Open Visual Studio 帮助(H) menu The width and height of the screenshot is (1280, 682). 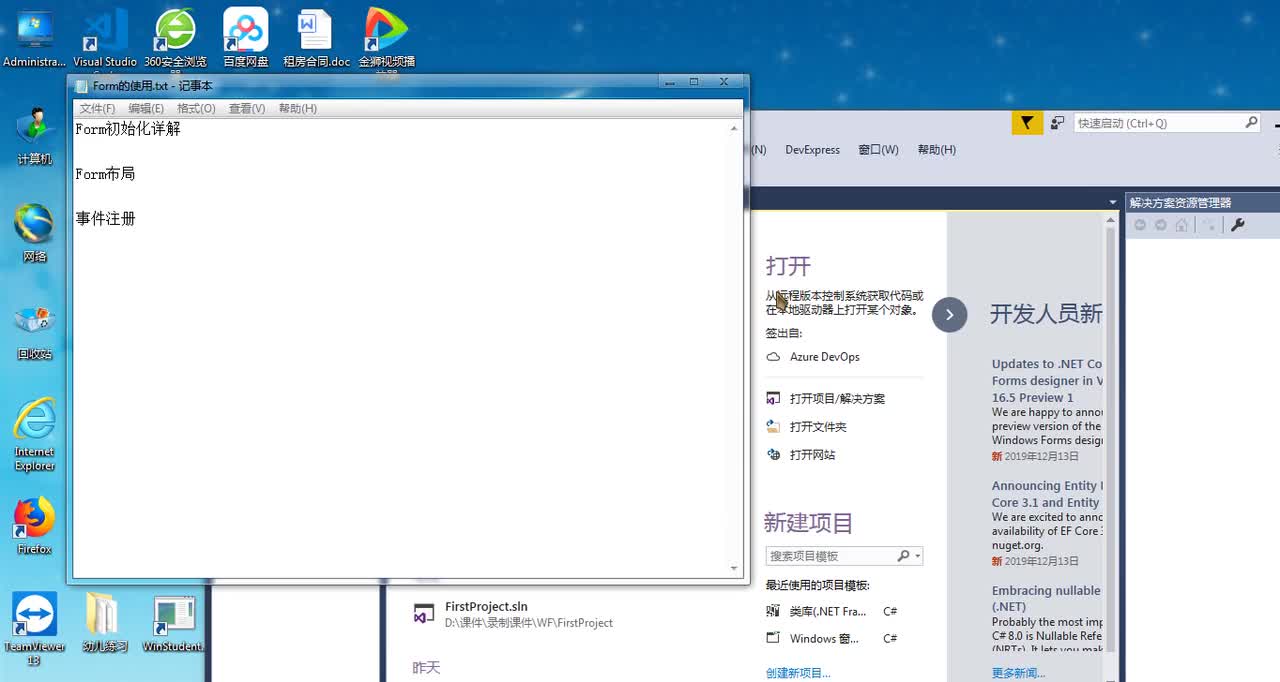tap(936, 150)
